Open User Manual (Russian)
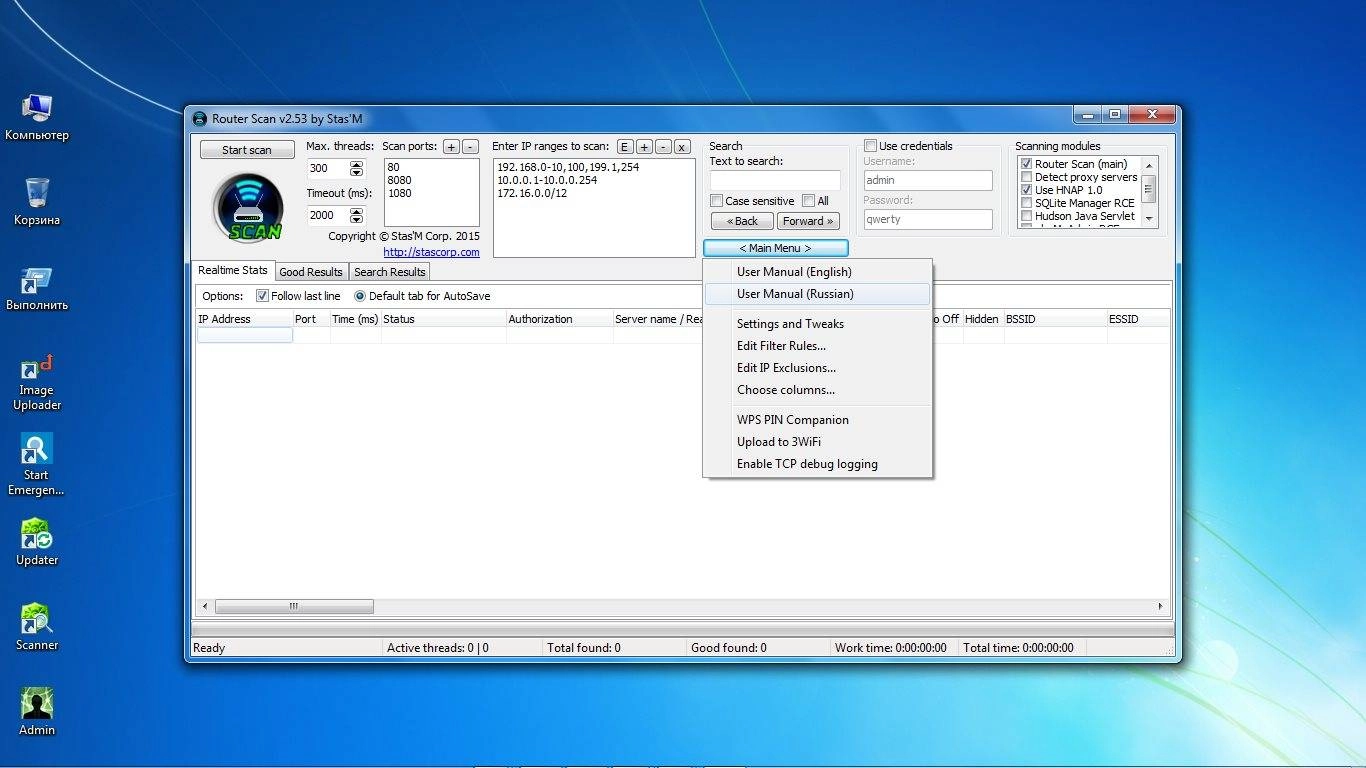The height and width of the screenshot is (768, 1366). (817, 294)
